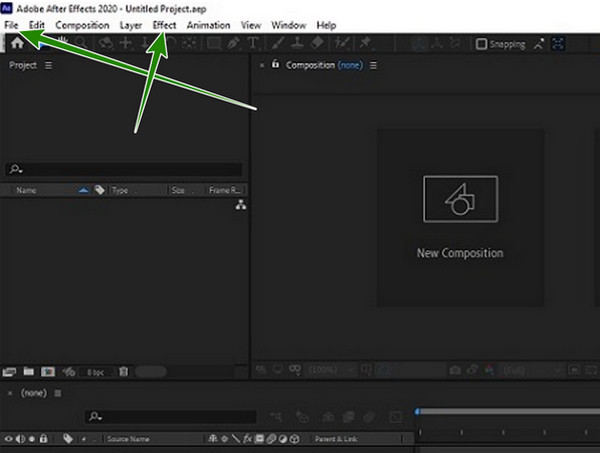600x453 pixels.
Task: Go to the Home screen icon
Action: (x=17, y=43)
